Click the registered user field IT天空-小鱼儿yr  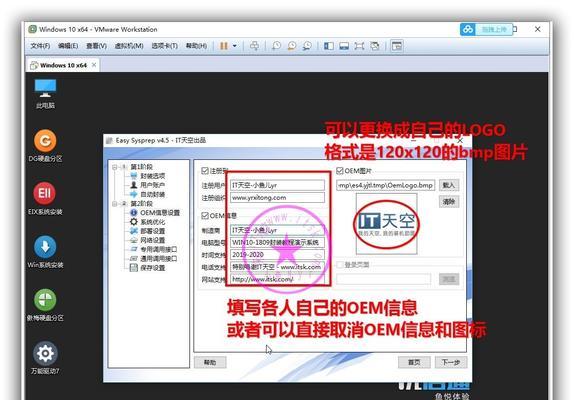[277, 185]
